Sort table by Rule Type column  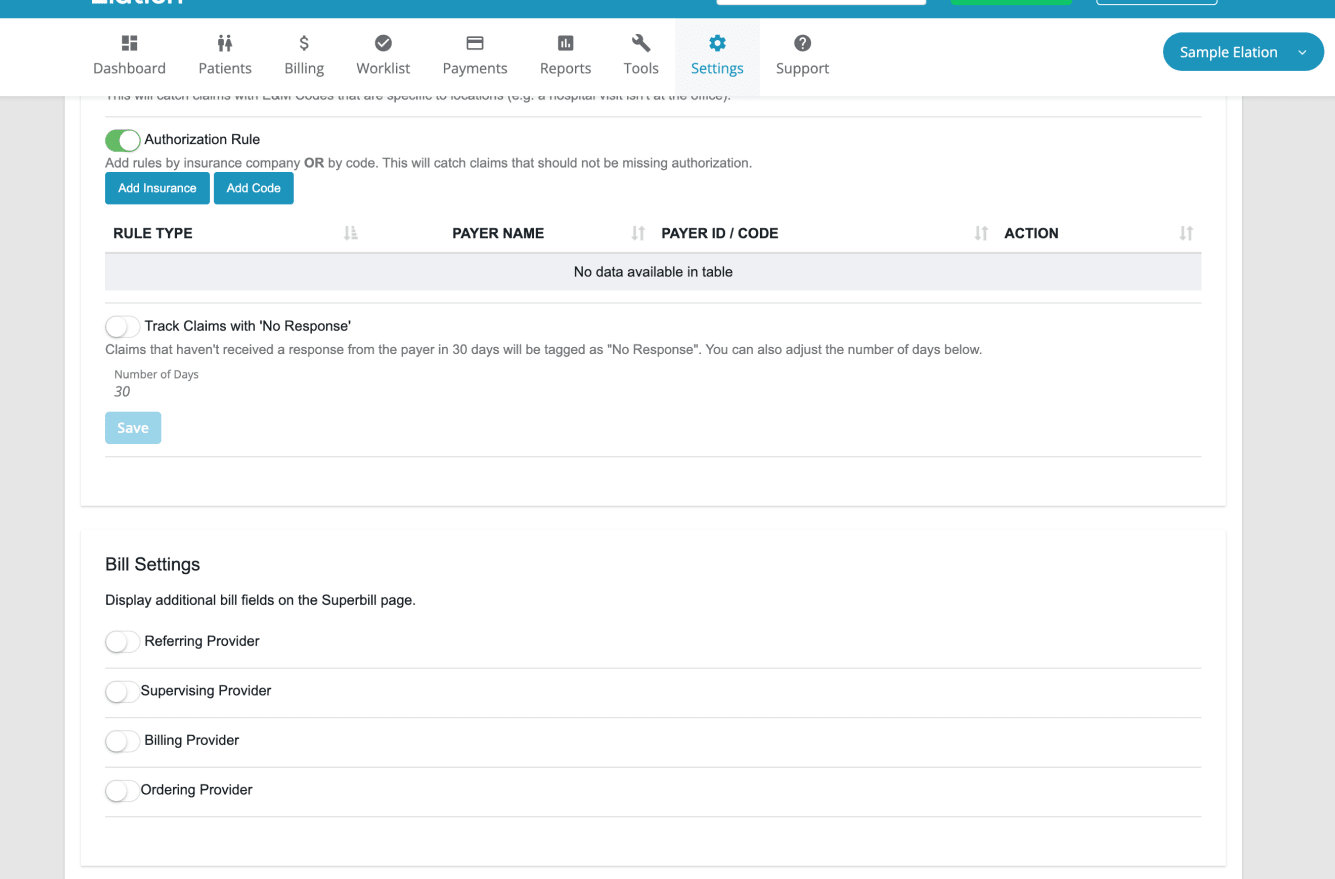[x=350, y=233]
